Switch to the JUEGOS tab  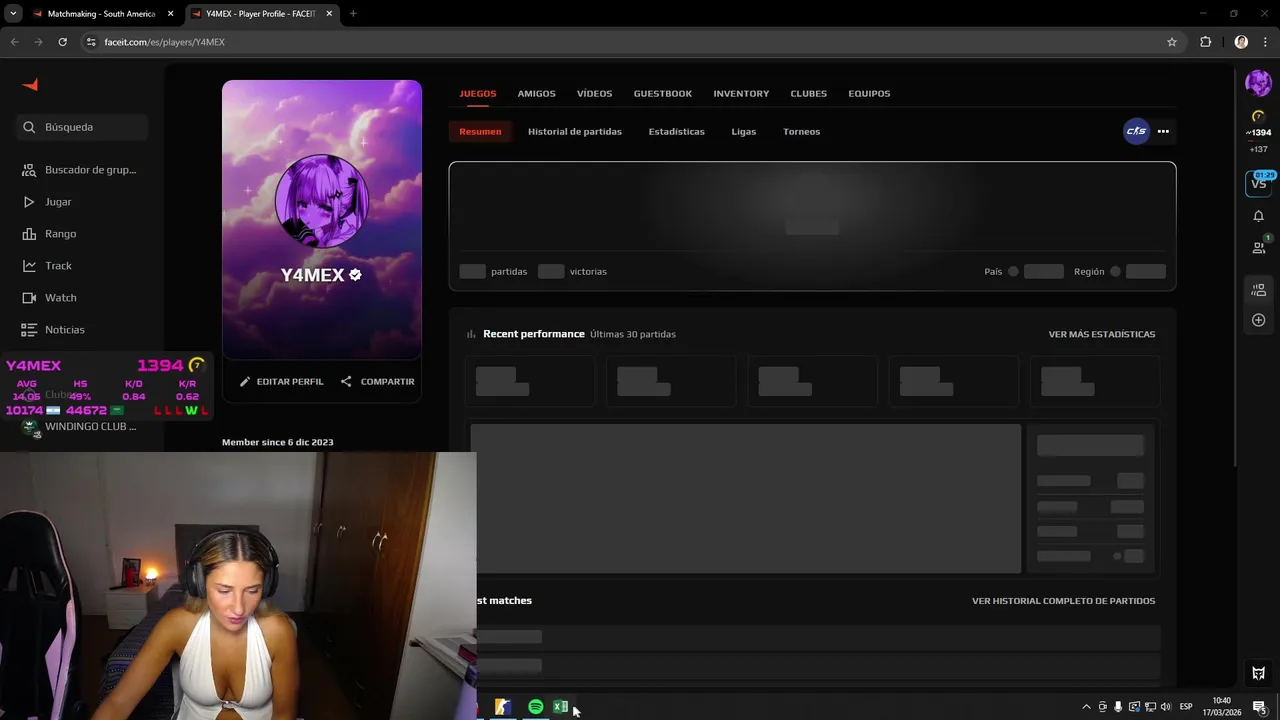[x=478, y=93]
